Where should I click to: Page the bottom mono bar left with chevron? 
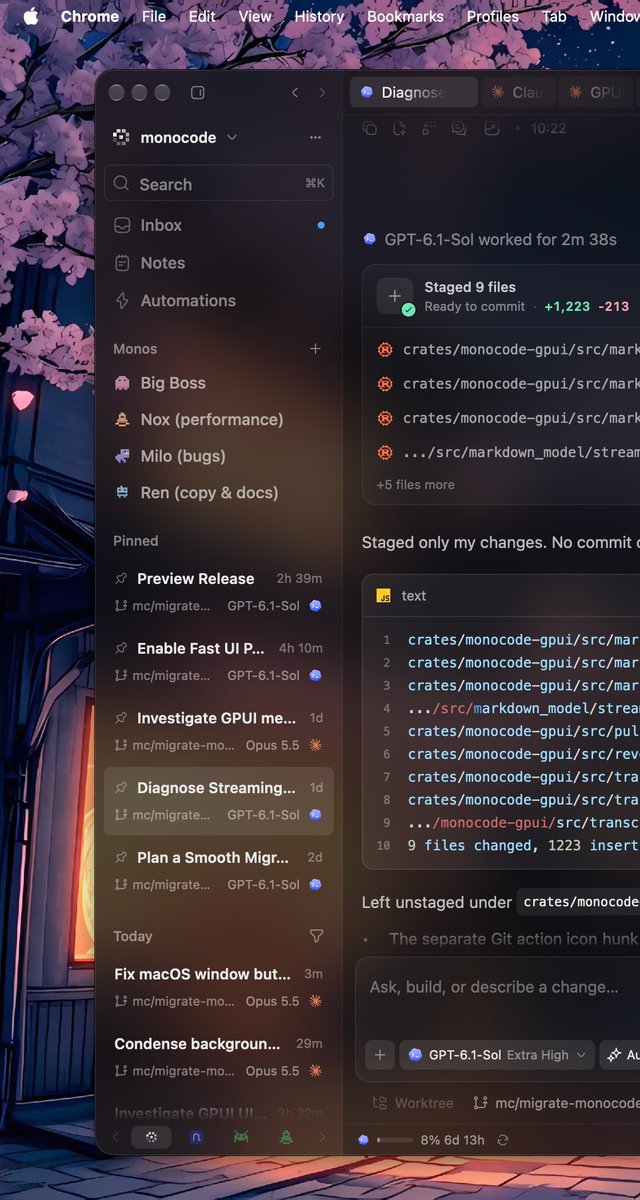pyautogui.click(x=115, y=1137)
